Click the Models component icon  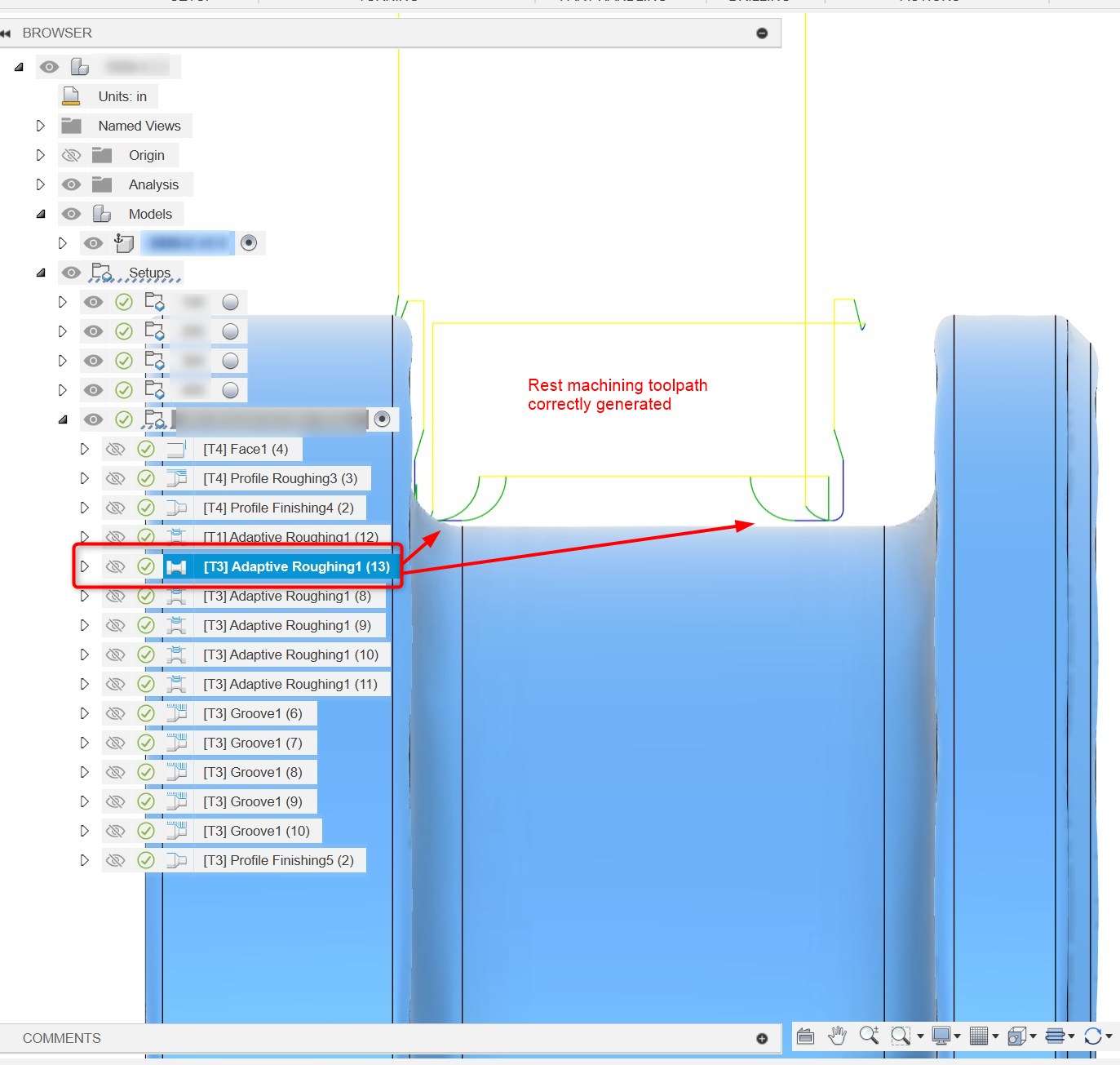coord(102,214)
